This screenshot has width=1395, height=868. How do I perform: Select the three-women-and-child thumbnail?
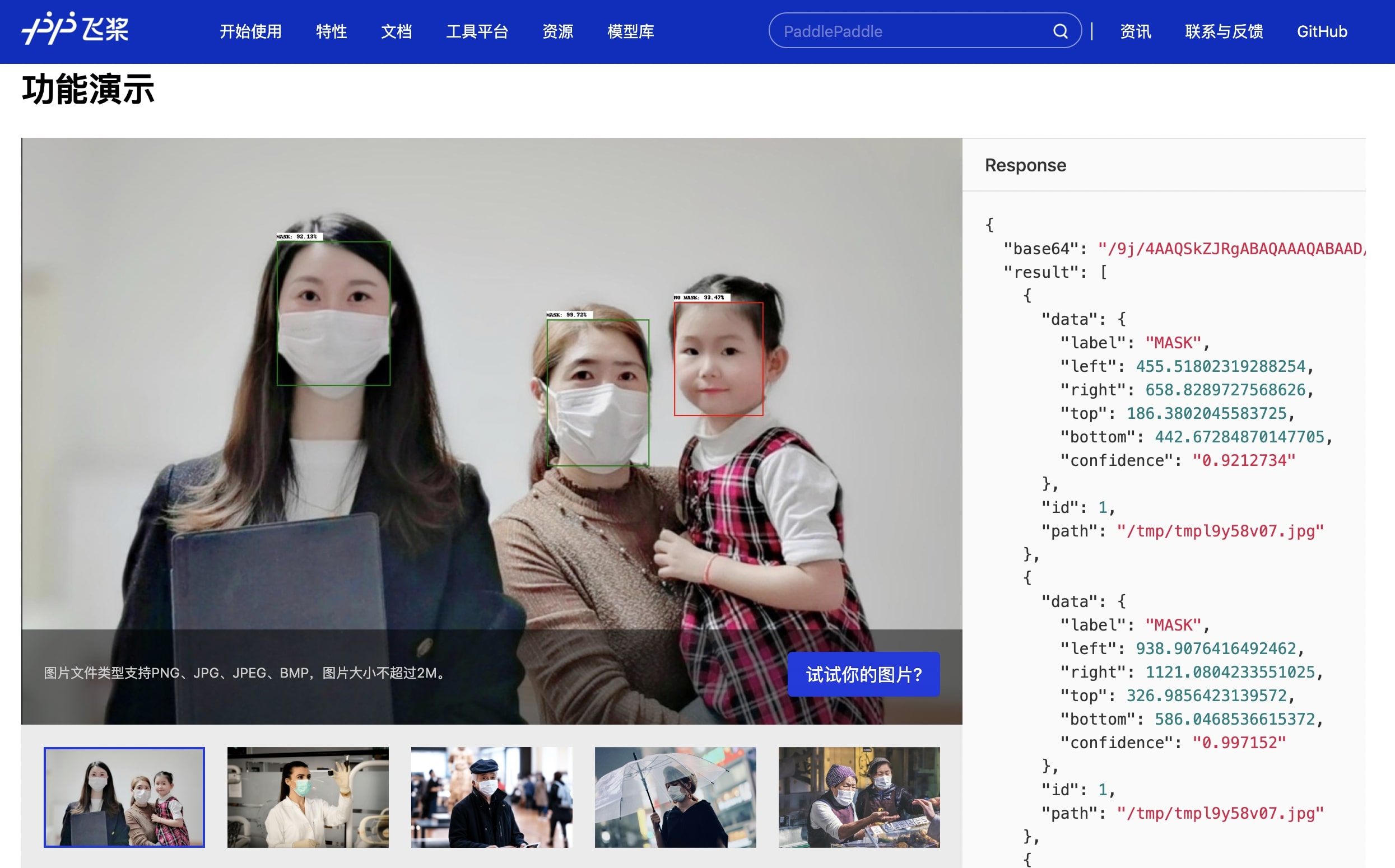coord(124,797)
